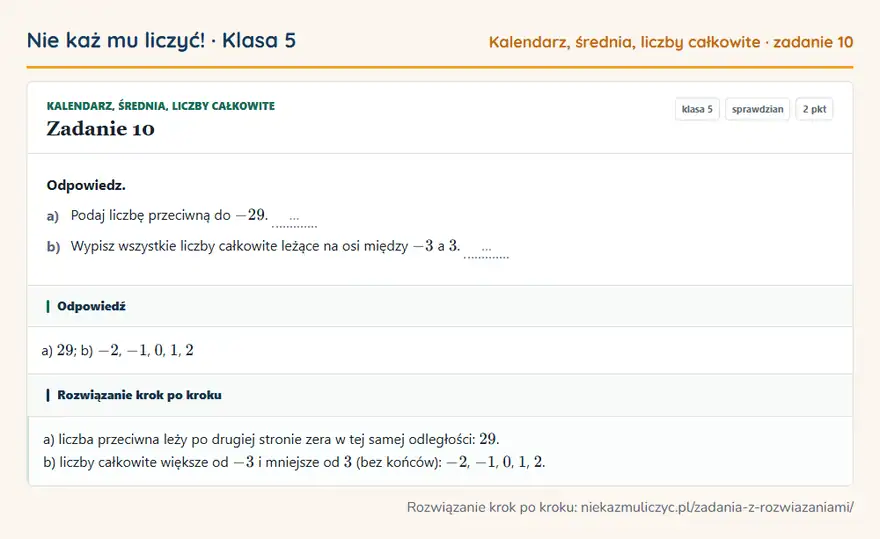Click the 'Nie każ mu liczyć! · Klasa 5' title

(x=161, y=40)
